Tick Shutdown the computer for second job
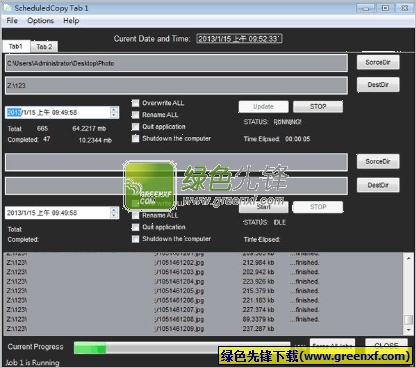The image size is (416, 368). (x=135, y=239)
